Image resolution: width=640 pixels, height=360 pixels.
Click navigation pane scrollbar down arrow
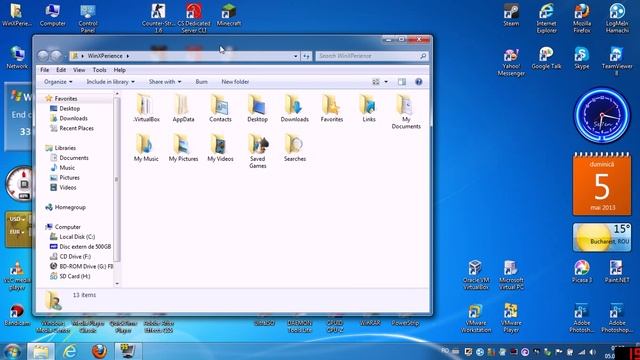pyautogui.click(x=117, y=283)
